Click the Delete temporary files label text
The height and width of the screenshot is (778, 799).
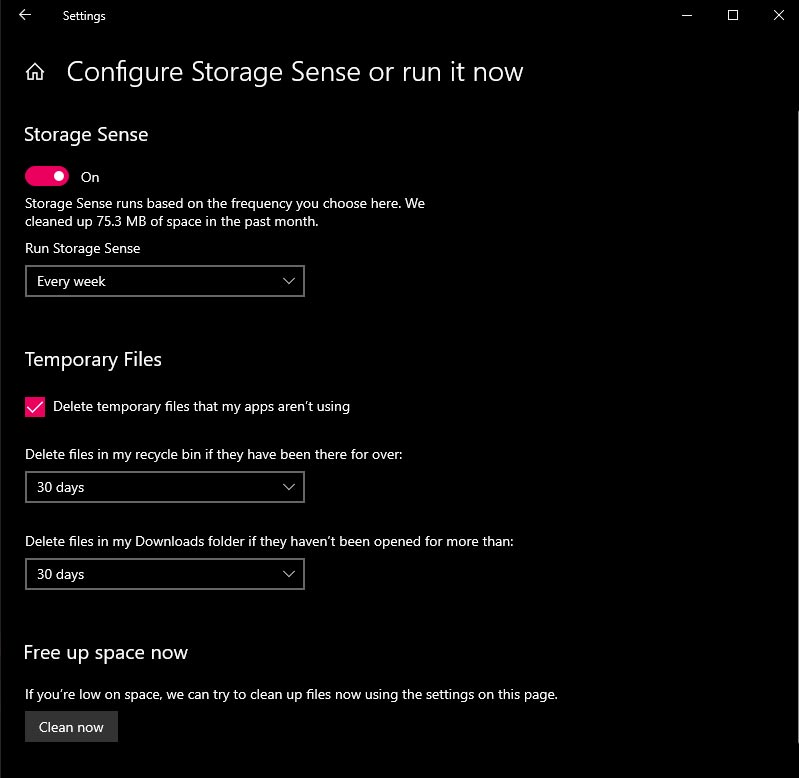[x=201, y=407]
